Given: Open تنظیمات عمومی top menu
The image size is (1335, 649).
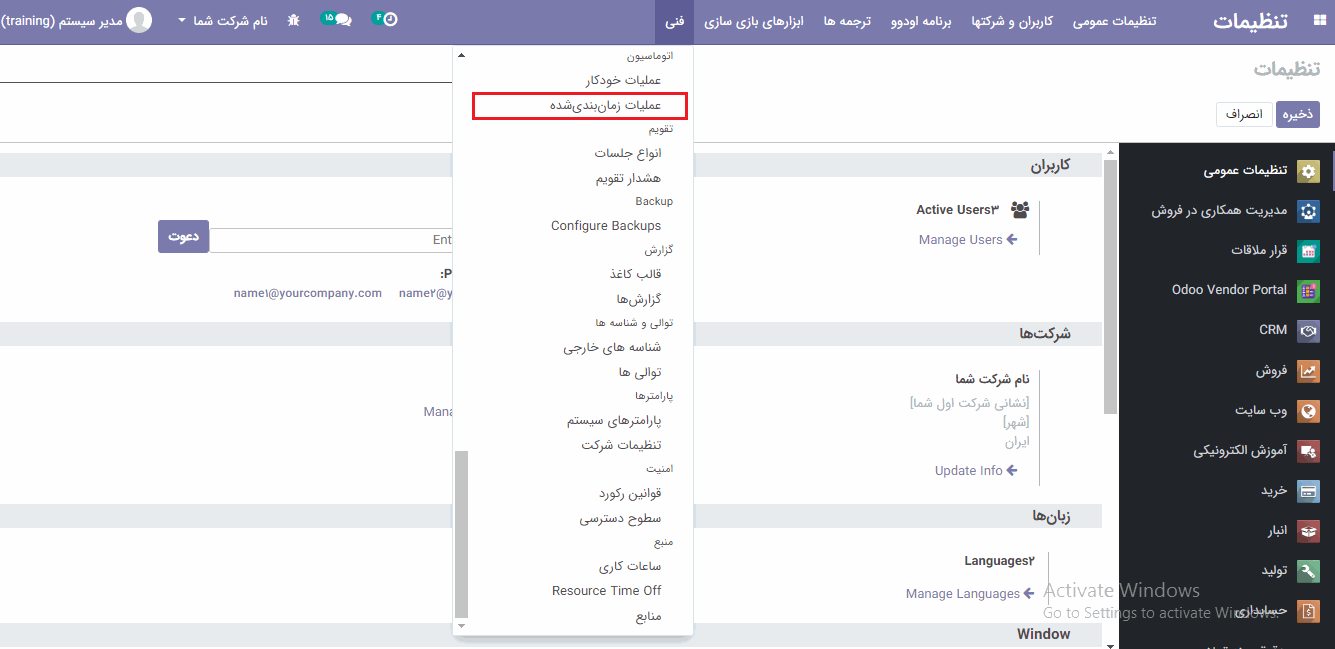Looking at the screenshot, I should point(1114,21).
